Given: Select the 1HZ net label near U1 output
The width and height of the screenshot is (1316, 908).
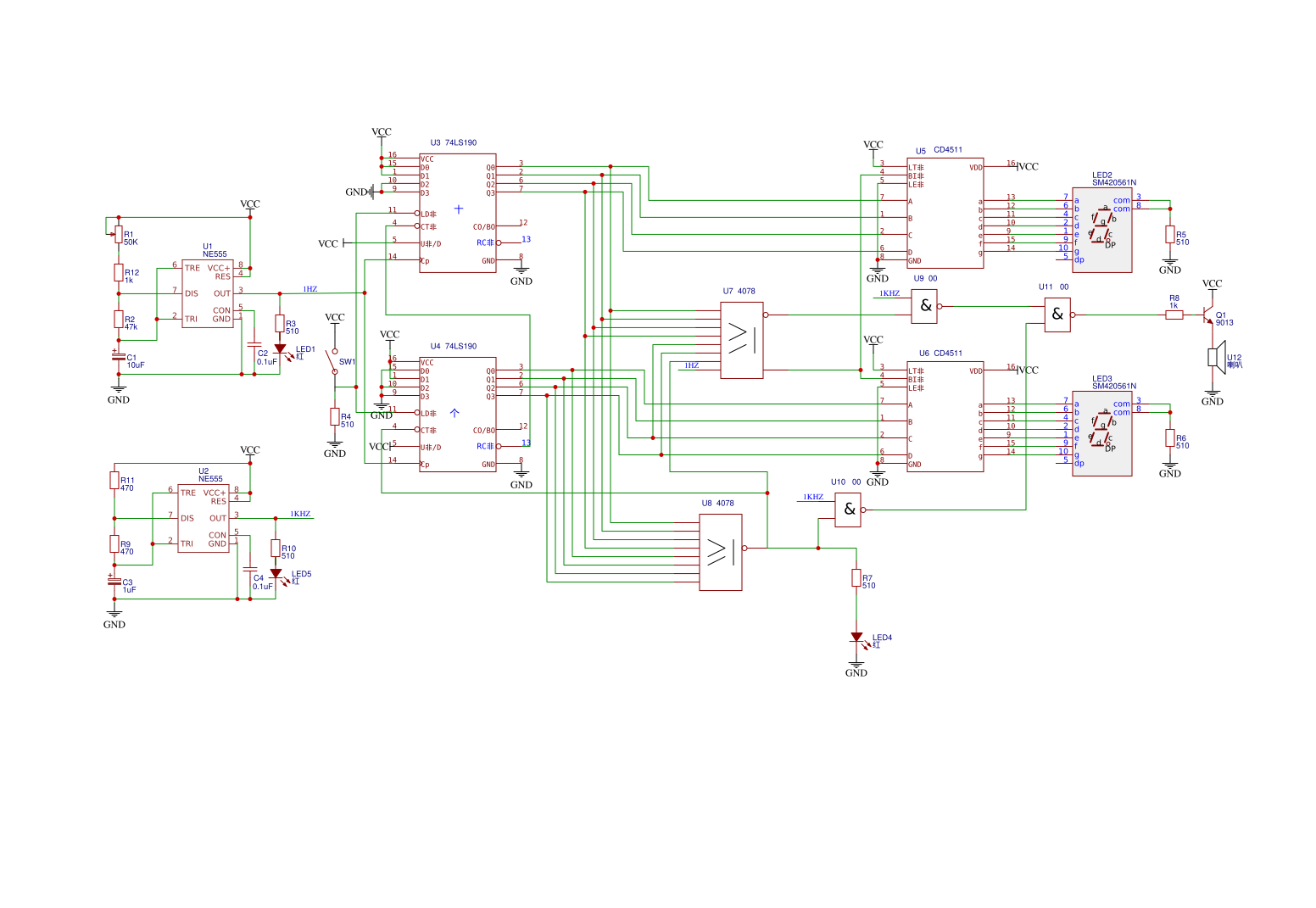Looking at the screenshot, I should pyautogui.click(x=309, y=290).
